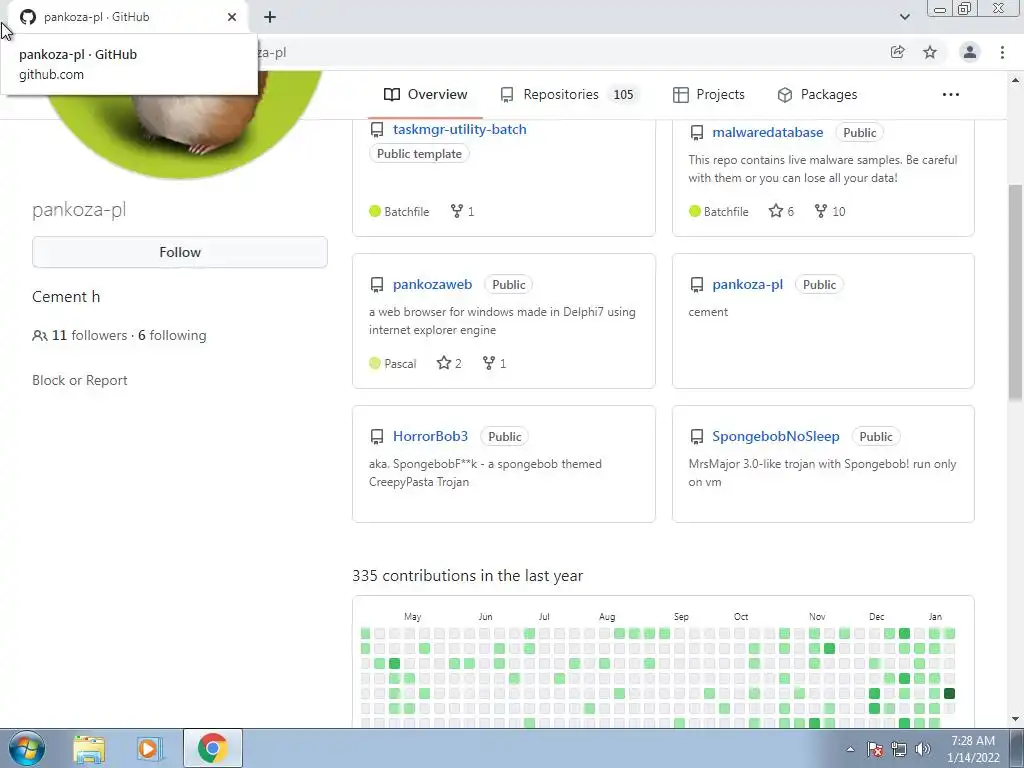Open Chrome's three-dot menu
This screenshot has width=1024, height=768.
point(1002,52)
